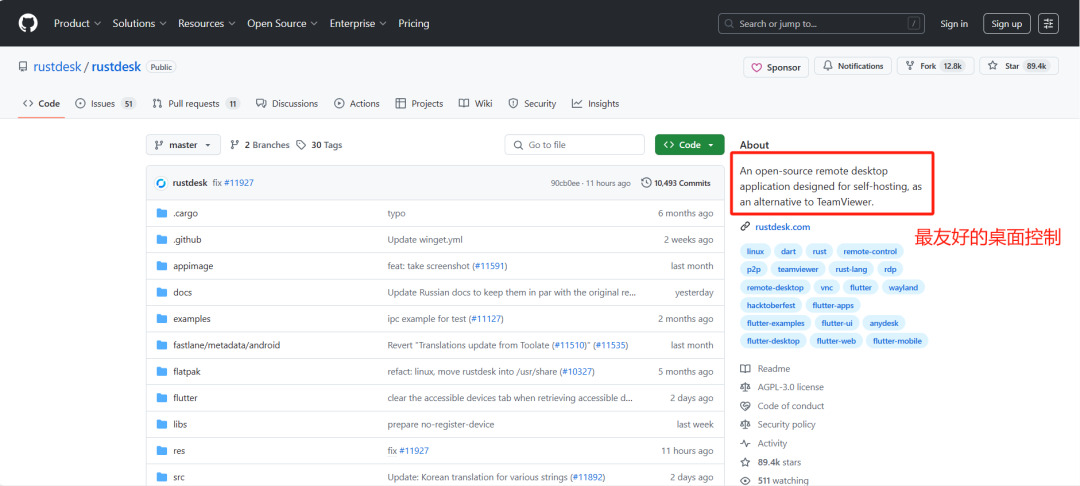Open the .cargo folder

[185, 213]
